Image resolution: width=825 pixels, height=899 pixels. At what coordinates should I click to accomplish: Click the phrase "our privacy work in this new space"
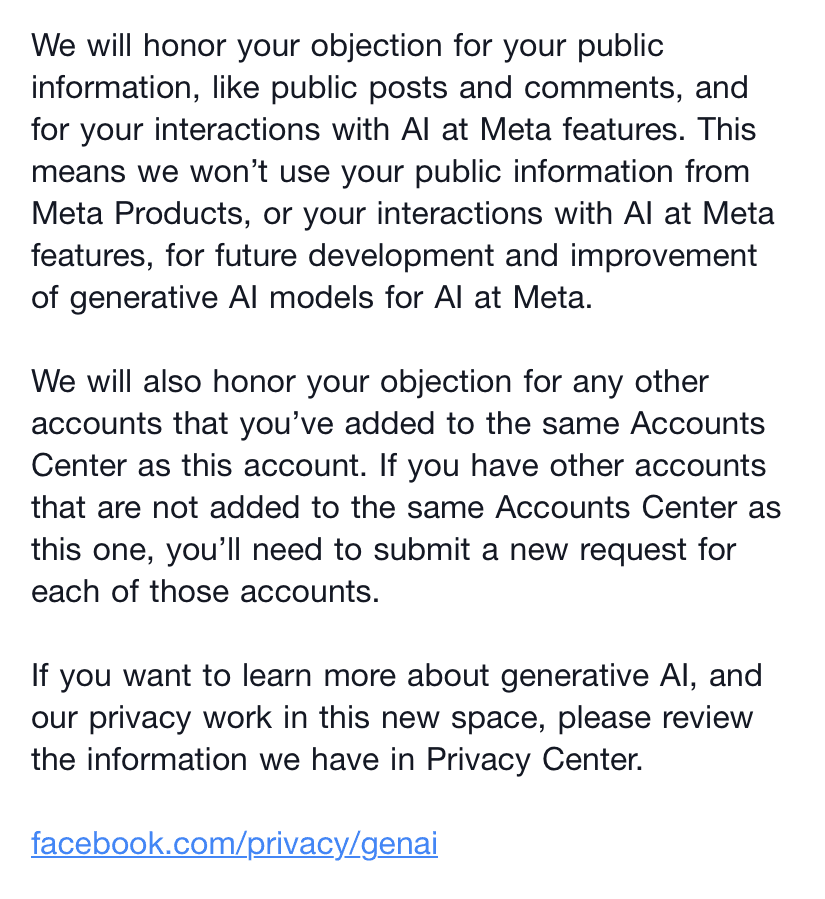pyautogui.click(x=290, y=718)
